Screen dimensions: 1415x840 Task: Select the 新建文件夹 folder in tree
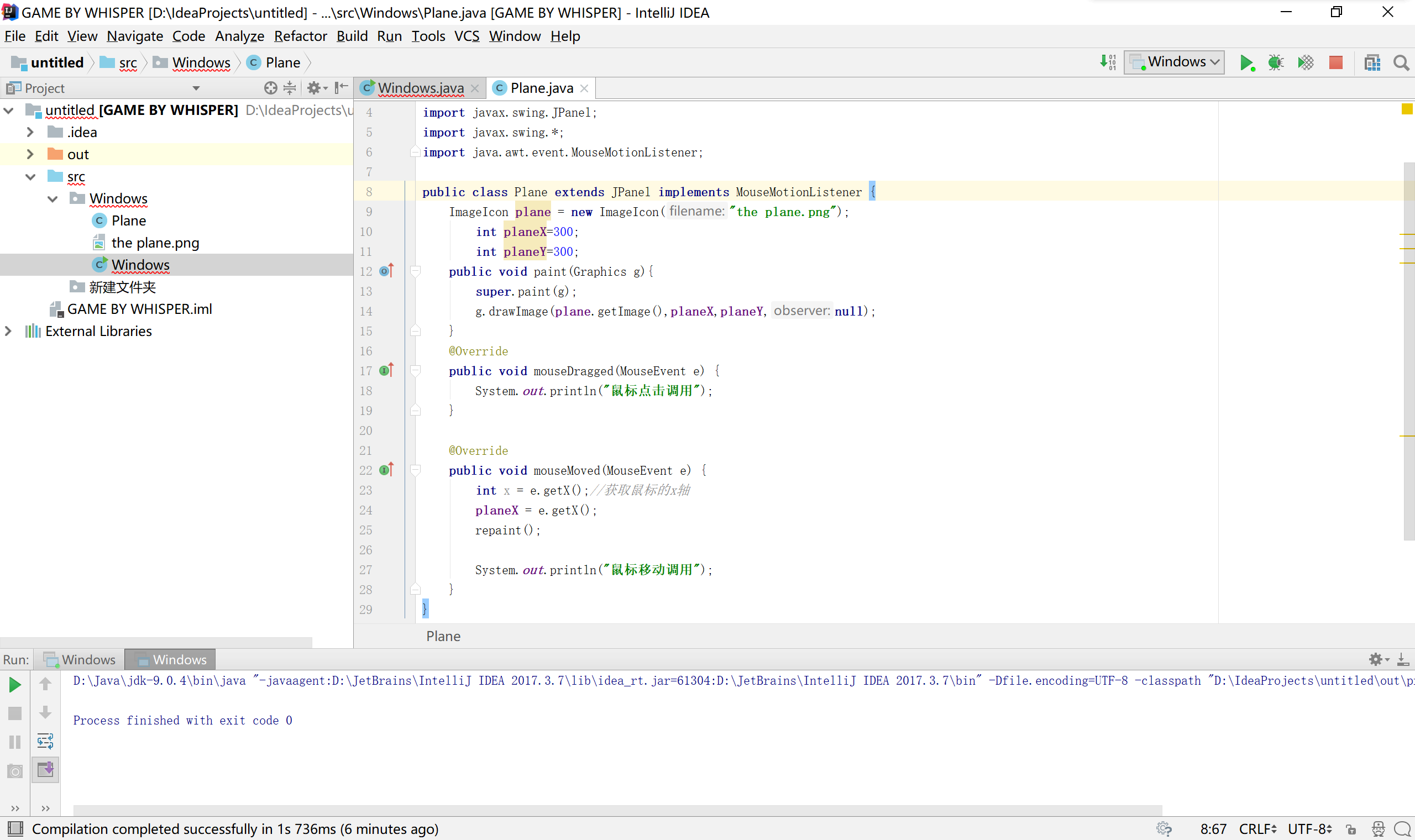(122, 287)
